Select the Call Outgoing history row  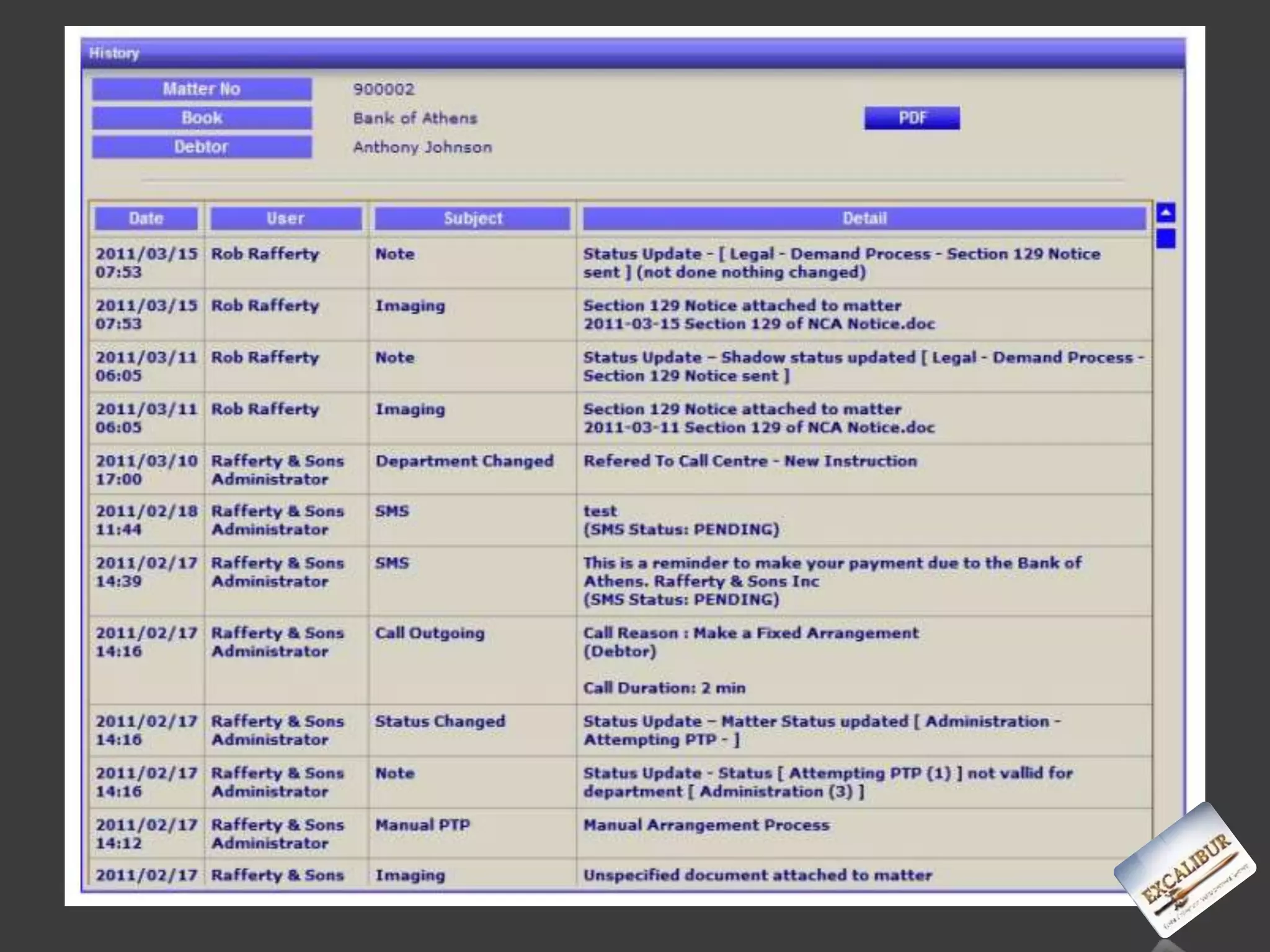[429, 633]
